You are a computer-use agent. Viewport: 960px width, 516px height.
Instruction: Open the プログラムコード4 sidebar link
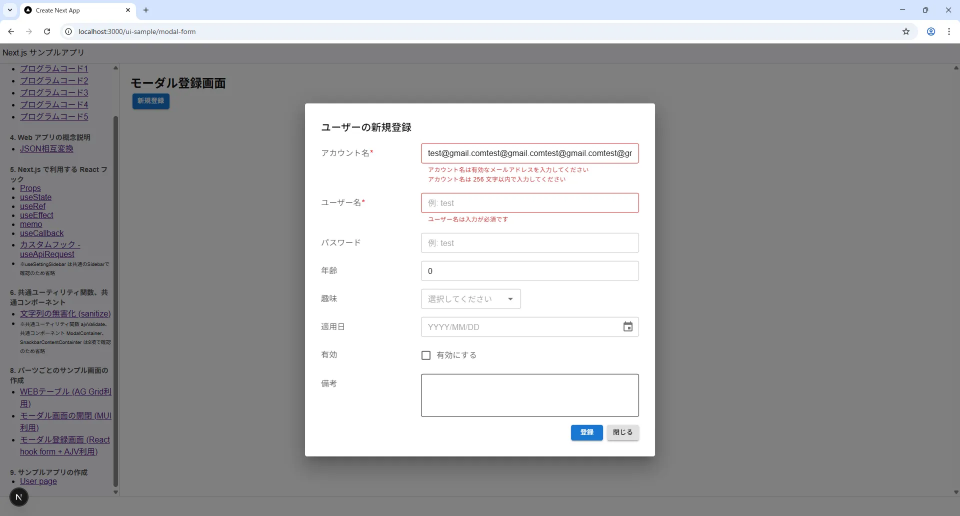[54, 105]
